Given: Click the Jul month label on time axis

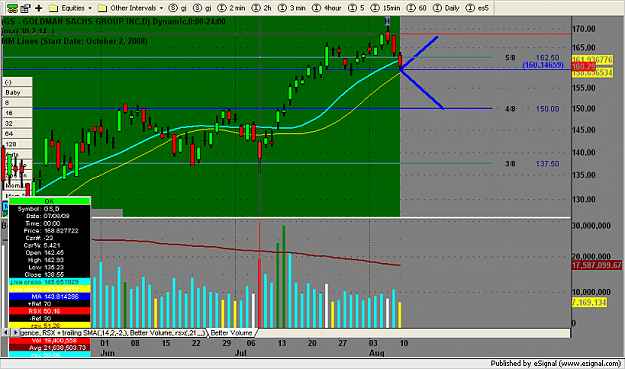Looking at the screenshot, I should [240, 353].
